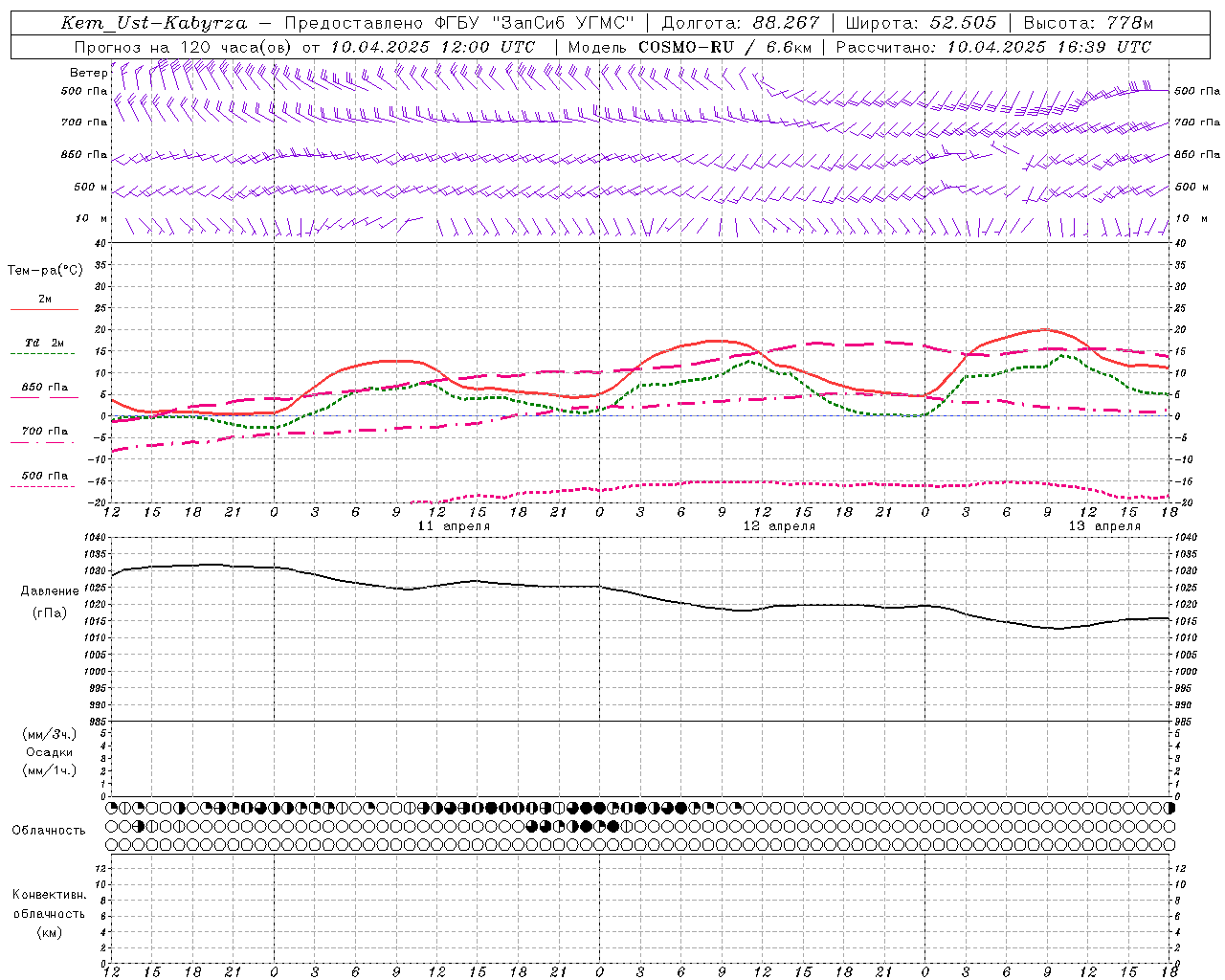Click the Давление pressure panel label
This screenshot has width=1225, height=980.
click(x=50, y=591)
